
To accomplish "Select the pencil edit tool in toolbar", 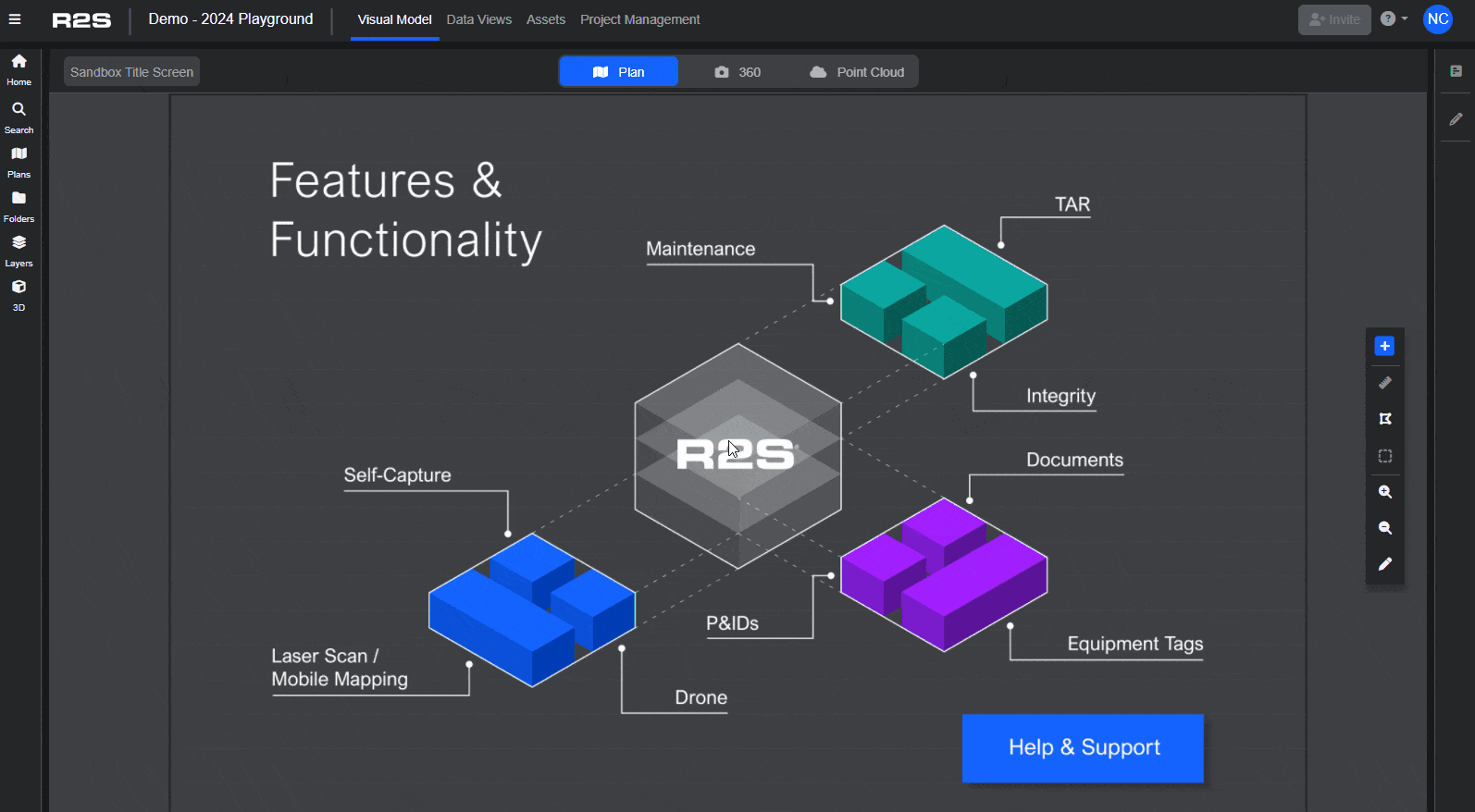I will coord(1384,564).
